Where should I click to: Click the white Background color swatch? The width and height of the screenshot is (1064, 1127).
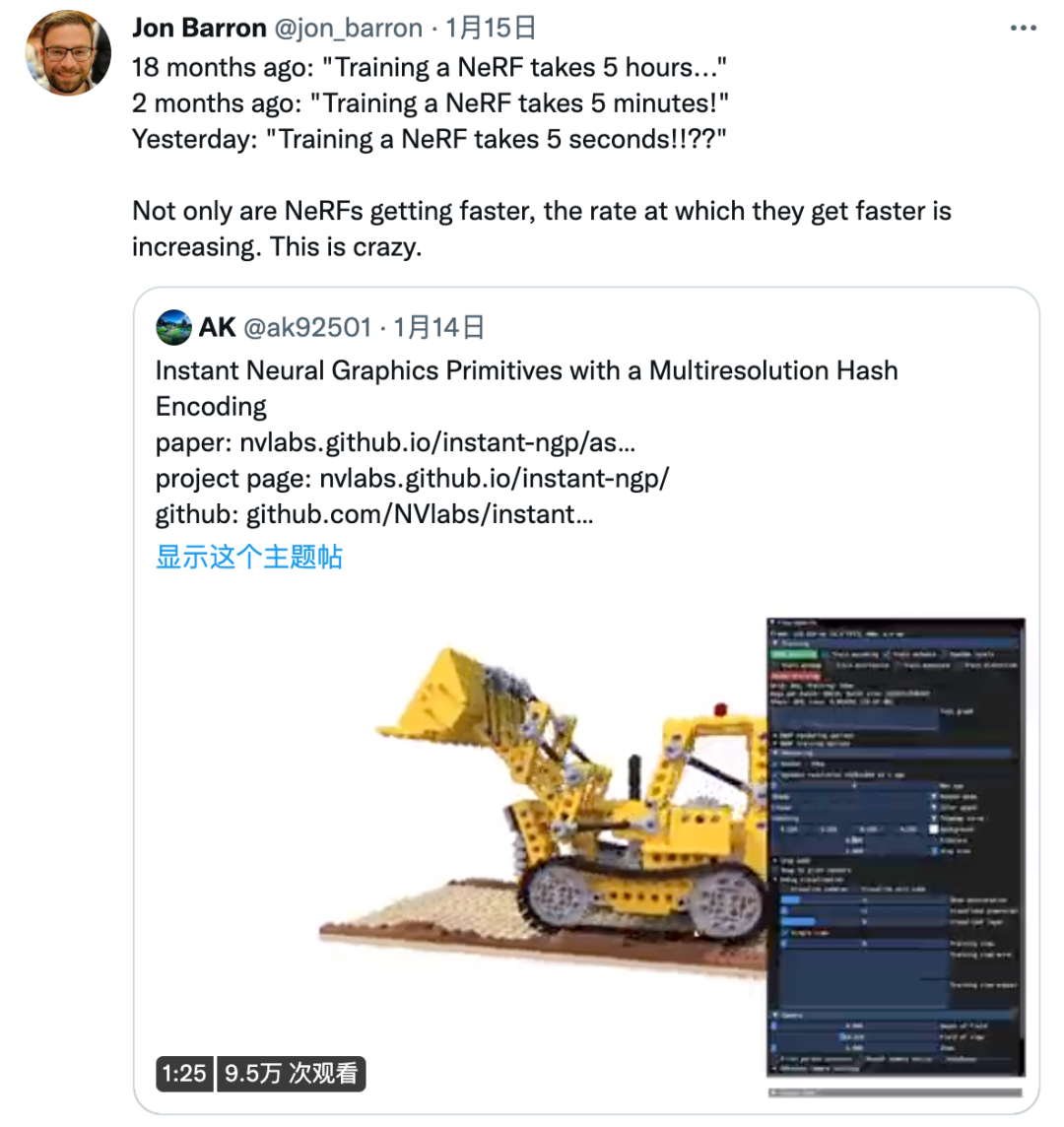[935, 829]
